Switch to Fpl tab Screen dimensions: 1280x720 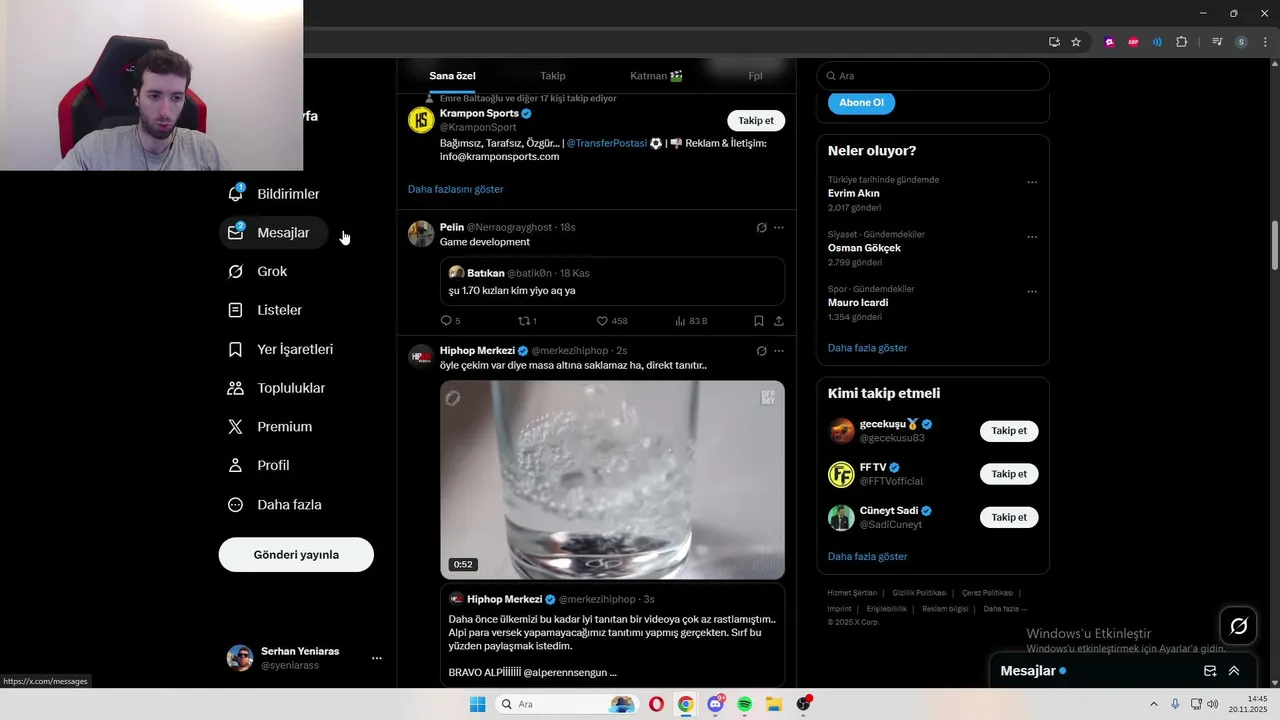pos(755,76)
